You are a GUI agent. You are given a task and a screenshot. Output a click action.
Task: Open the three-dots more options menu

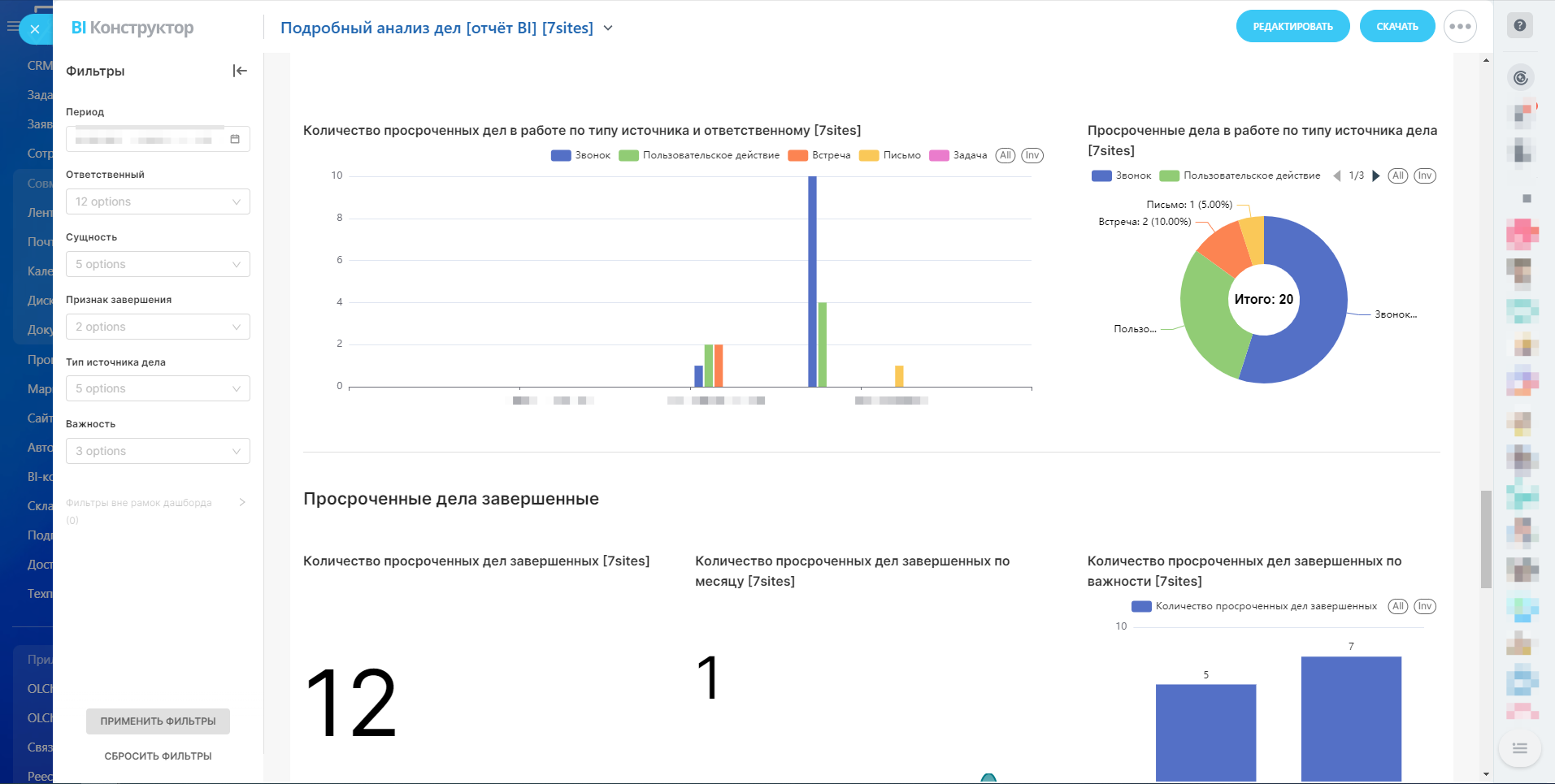coord(1460,27)
